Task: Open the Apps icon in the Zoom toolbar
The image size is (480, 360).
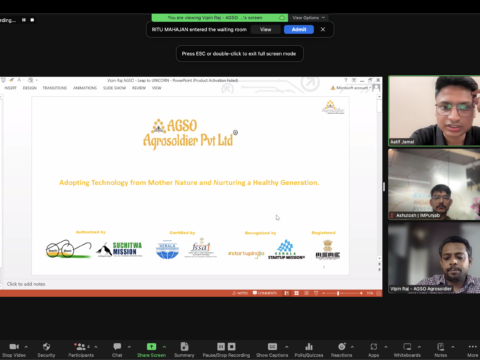Action: click(374, 347)
